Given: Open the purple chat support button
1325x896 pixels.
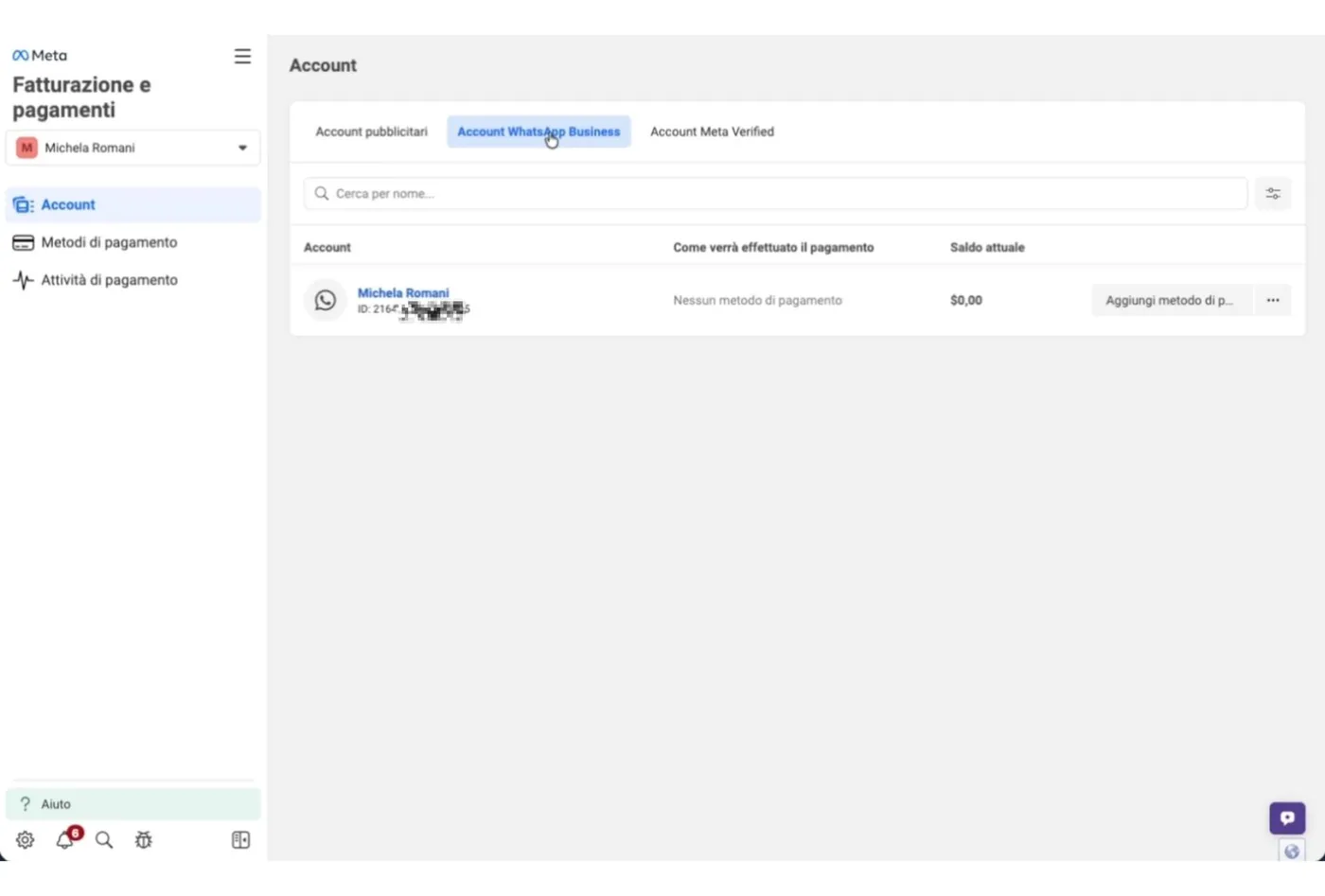Looking at the screenshot, I should (1287, 818).
